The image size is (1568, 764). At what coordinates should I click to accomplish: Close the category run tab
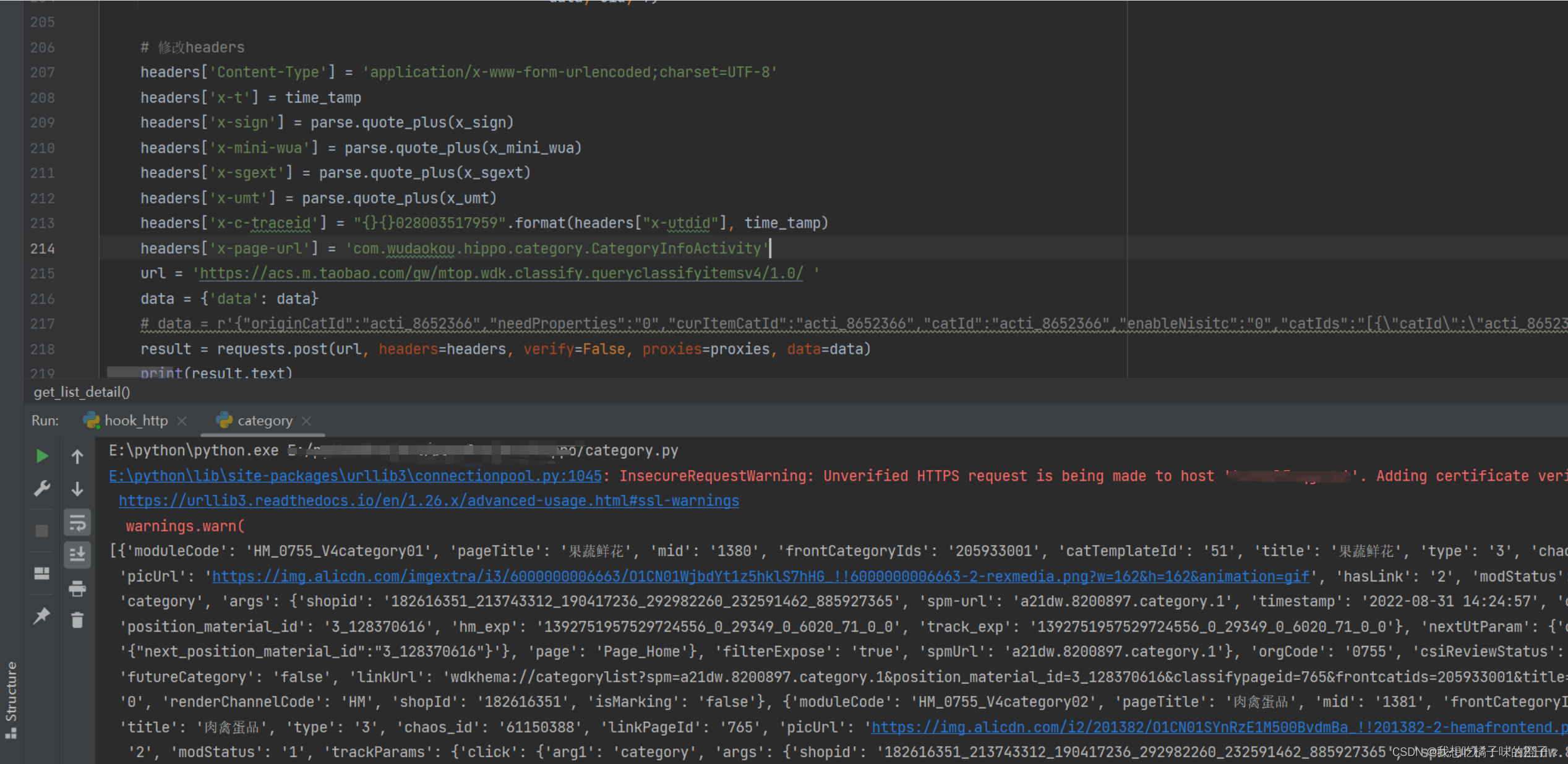click(x=306, y=421)
